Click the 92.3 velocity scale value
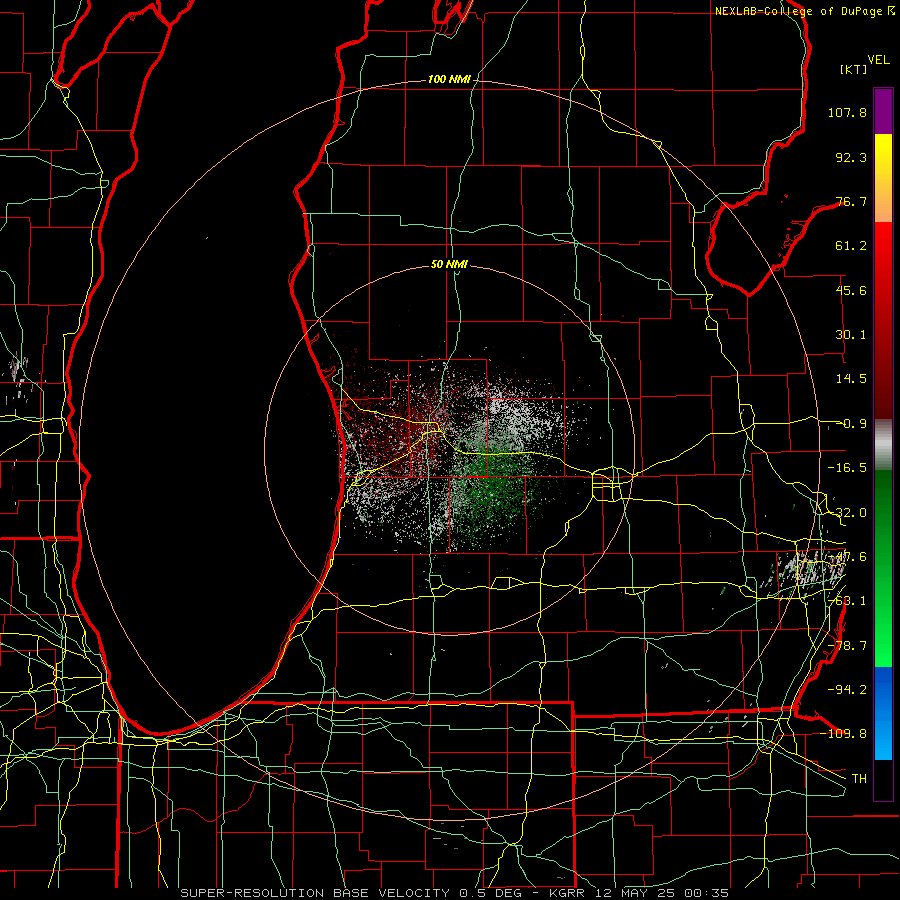Image resolution: width=900 pixels, height=900 pixels. 851,157
